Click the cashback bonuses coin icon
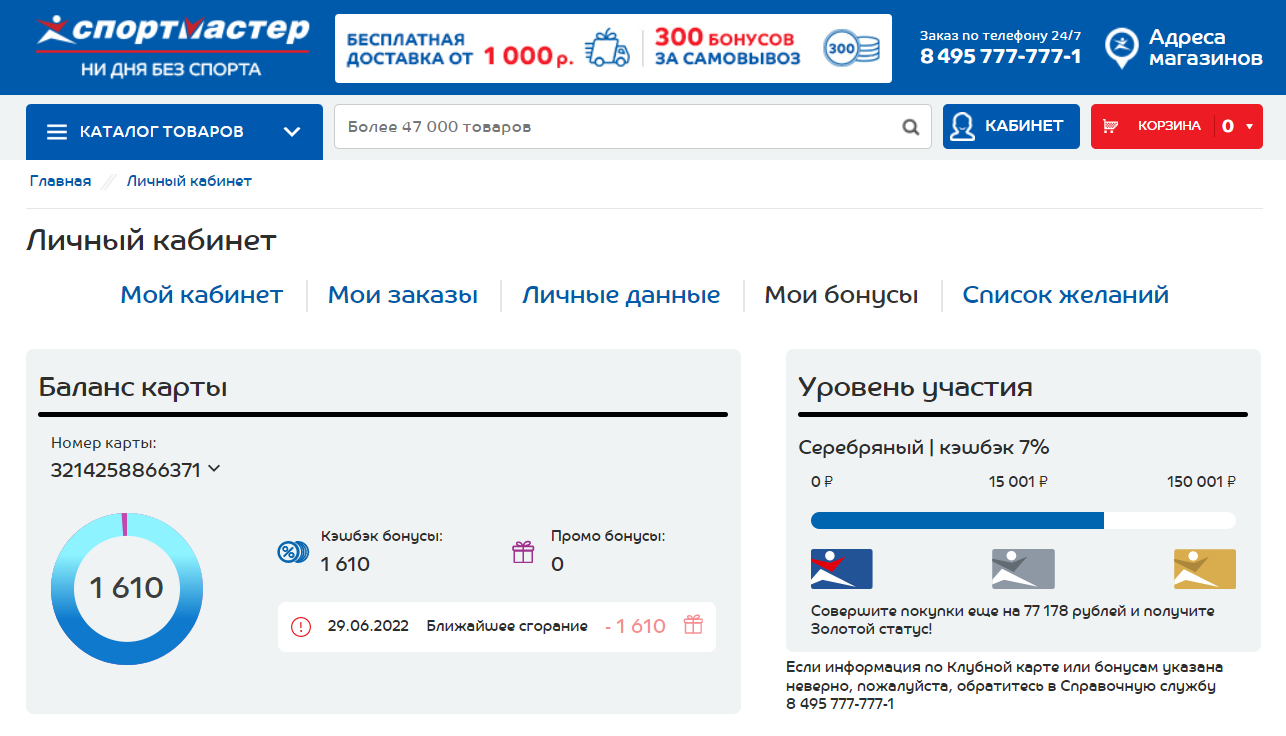Screen dimensions: 1286x736 click(292, 551)
